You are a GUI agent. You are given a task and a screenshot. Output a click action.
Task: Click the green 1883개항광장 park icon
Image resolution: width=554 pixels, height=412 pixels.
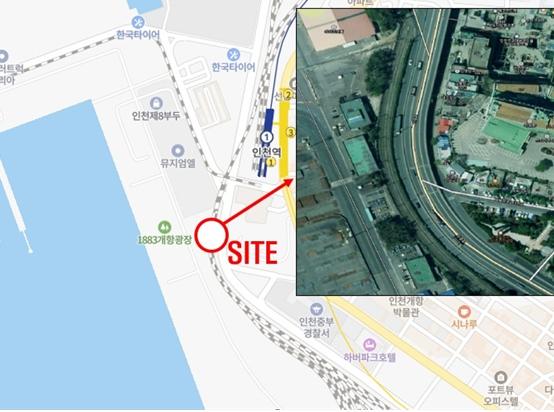tap(164, 227)
